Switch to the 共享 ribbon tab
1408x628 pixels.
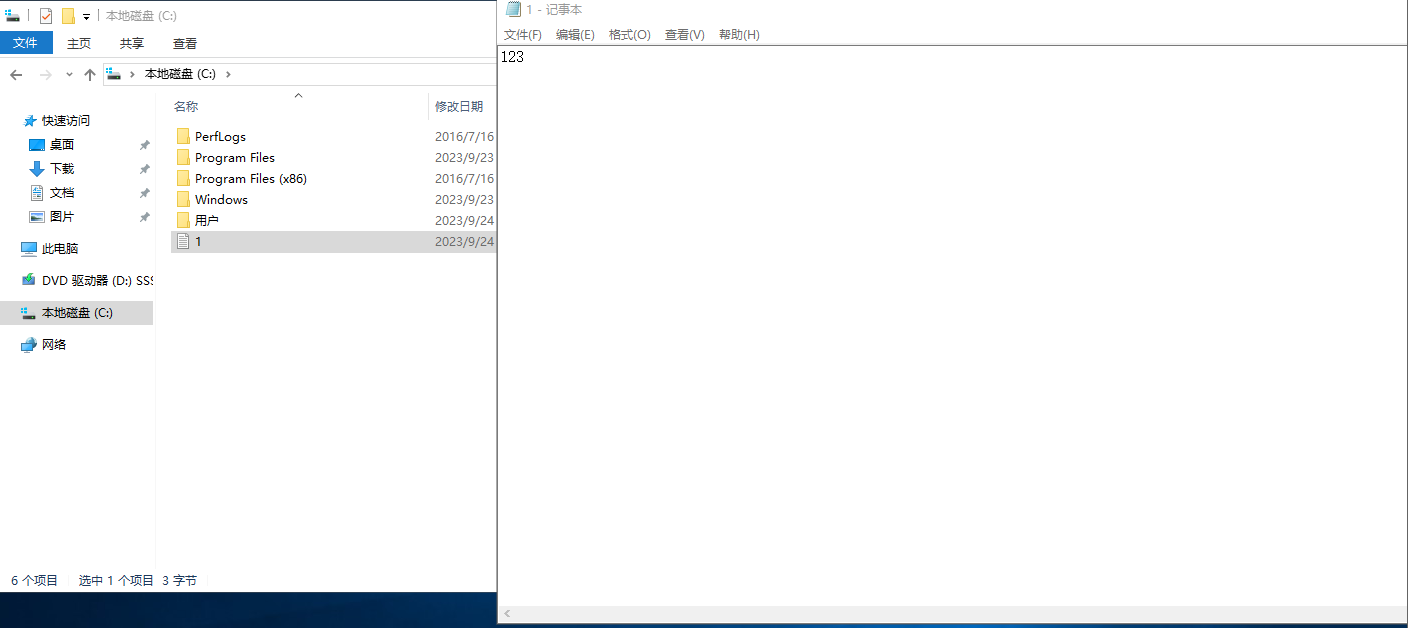point(132,43)
